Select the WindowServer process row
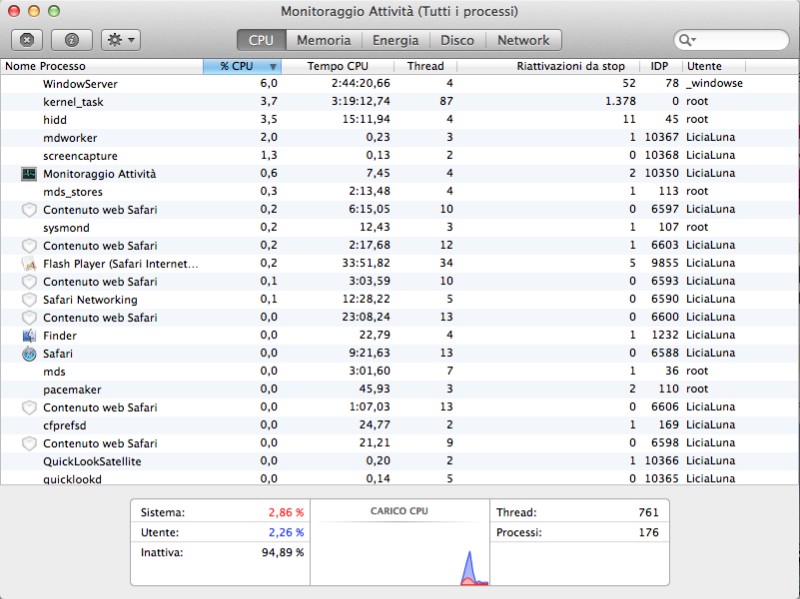The width and height of the screenshot is (800, 599). point(399,84)
